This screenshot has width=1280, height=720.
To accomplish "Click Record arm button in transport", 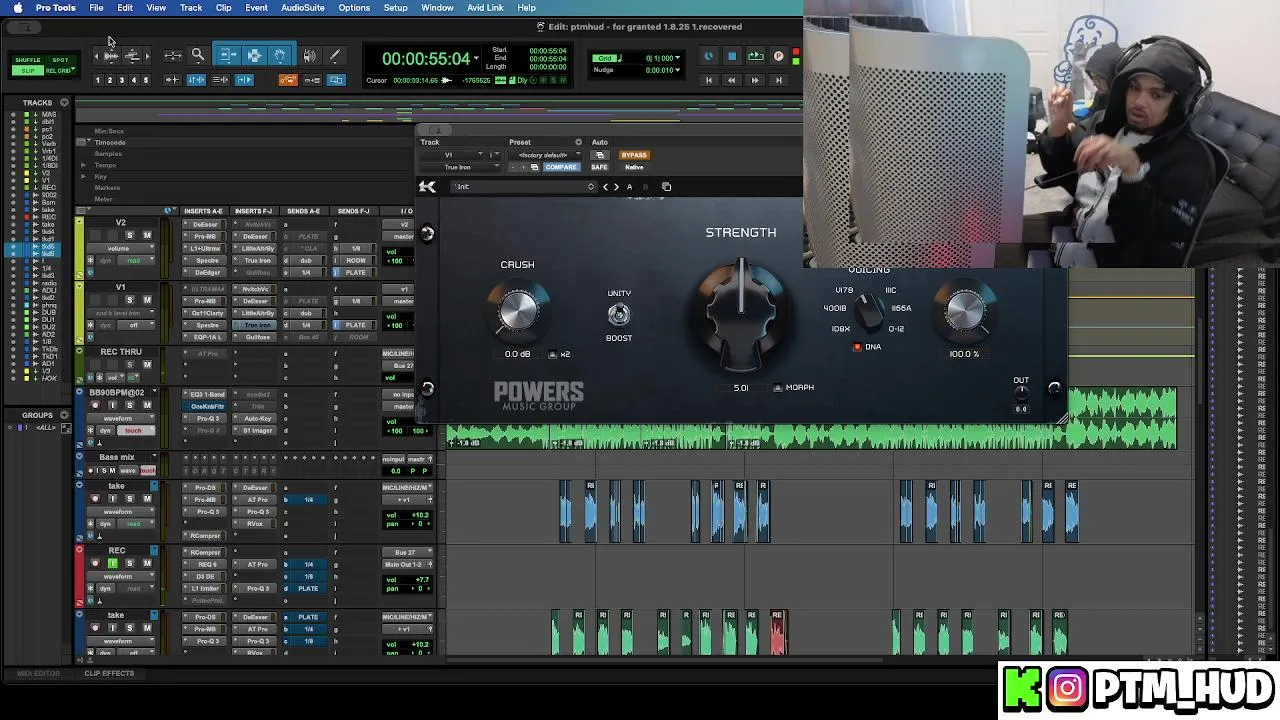I will pyautogui.click(x=779, y=57).
